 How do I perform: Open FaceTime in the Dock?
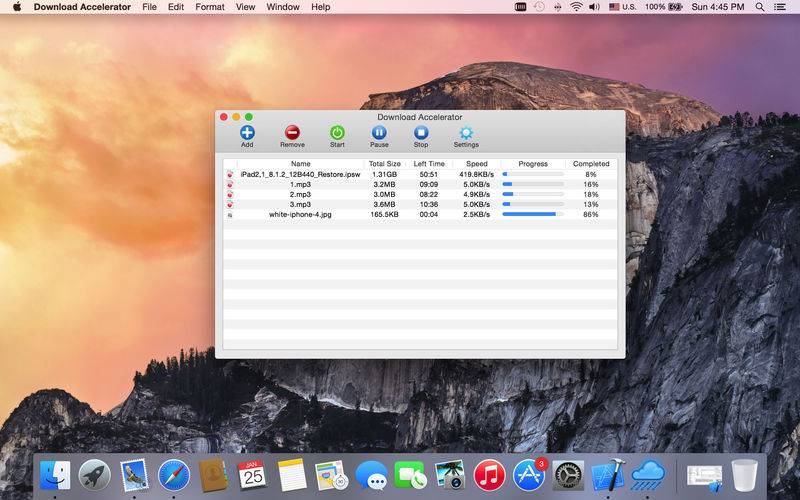pos(410,476)
